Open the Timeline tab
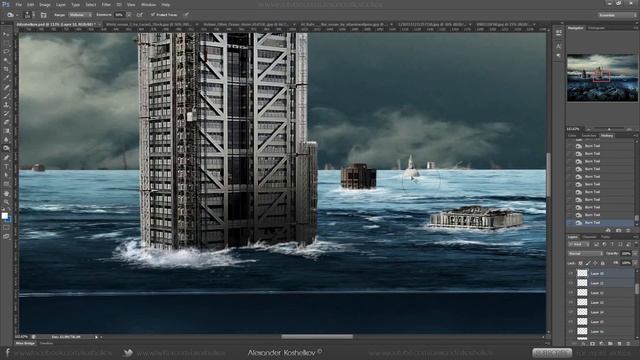 [46, 343]
